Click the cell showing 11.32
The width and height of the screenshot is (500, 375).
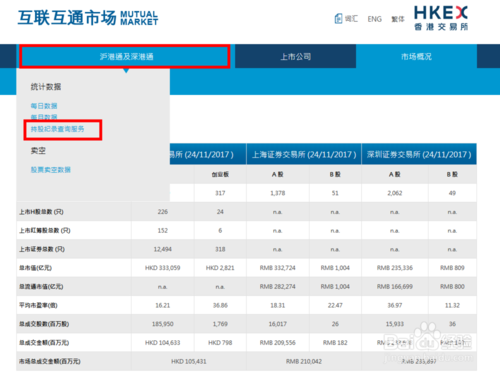pyautogui.click(x=452, y=305)
